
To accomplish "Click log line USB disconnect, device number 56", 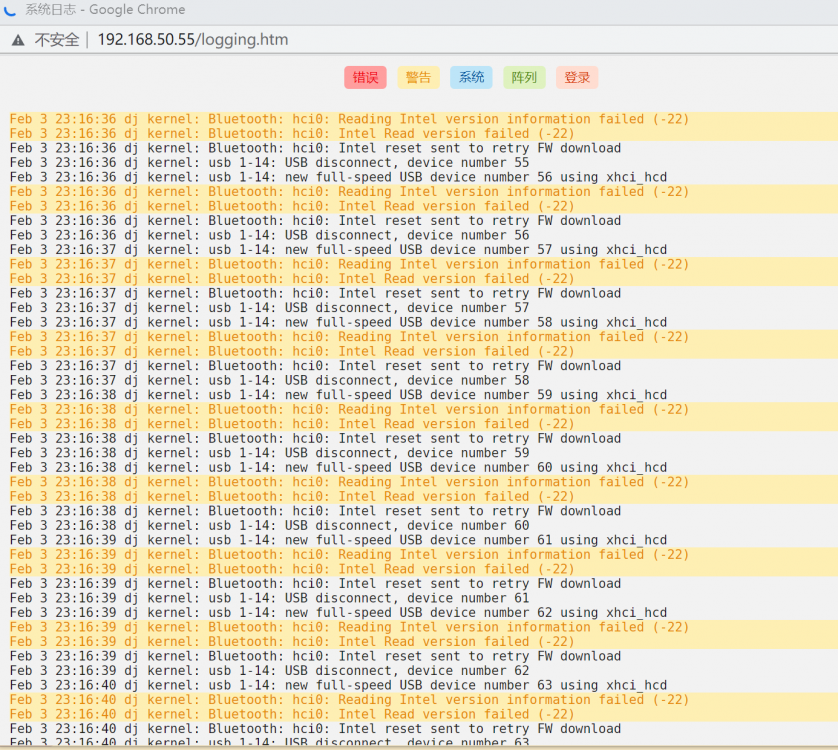I will pyautogui.click(x=269, y=235).
